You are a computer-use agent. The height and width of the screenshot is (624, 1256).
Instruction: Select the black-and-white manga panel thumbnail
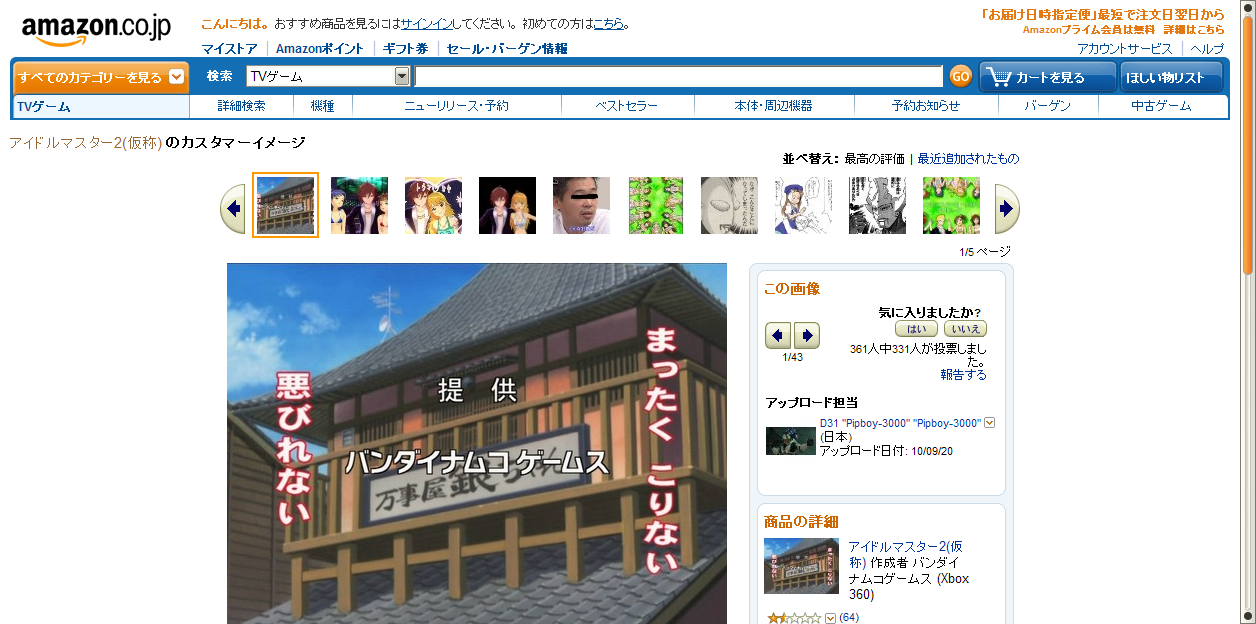coord(877,206)
